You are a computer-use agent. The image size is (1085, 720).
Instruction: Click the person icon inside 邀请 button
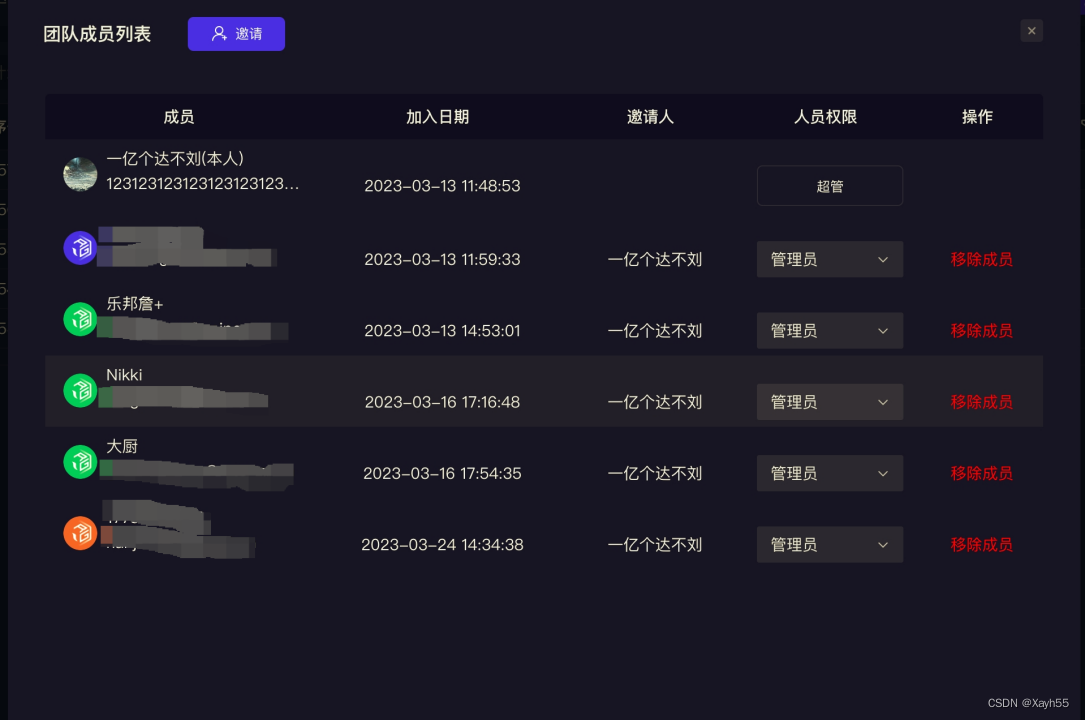click(x=219, y=33)
